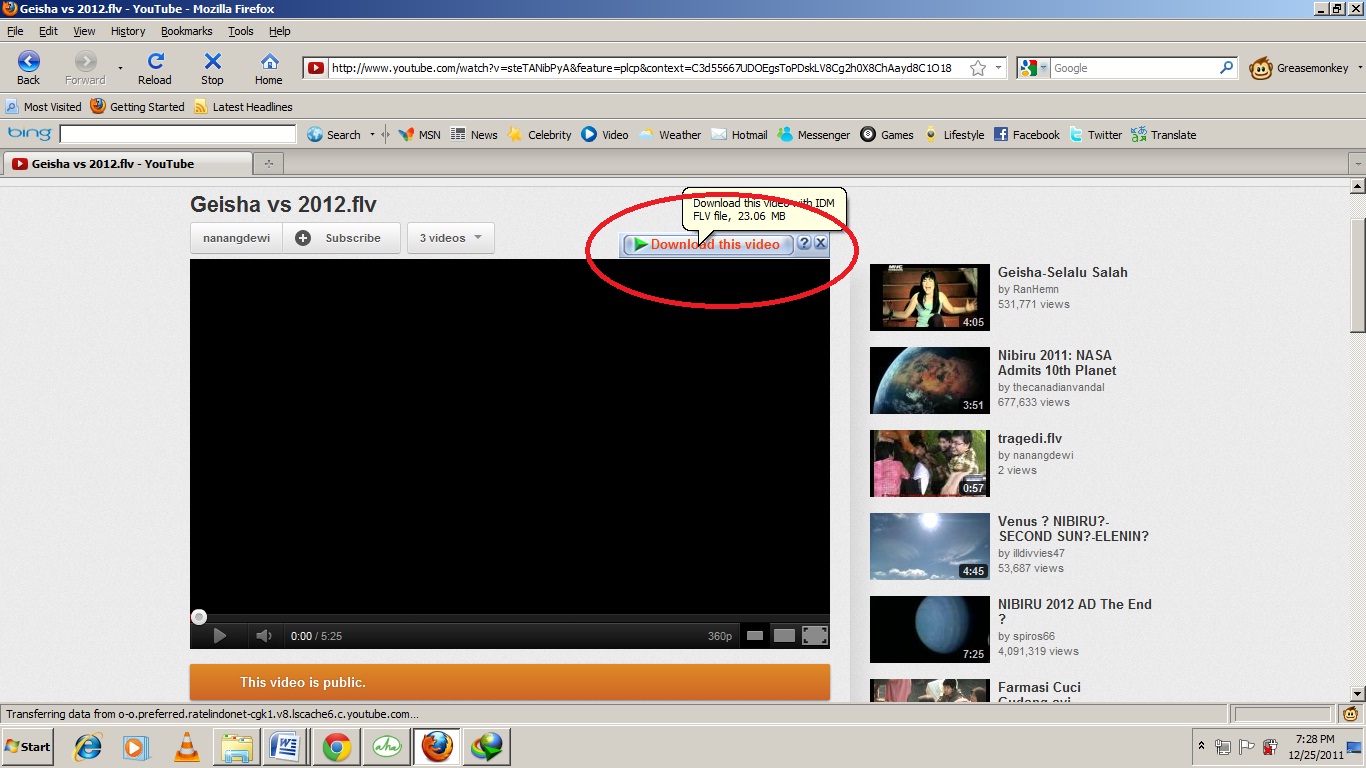
Task: Open Nibiru 2011 NASA Admits video link
Action: pyautogui.click(x=1057, y=362)
